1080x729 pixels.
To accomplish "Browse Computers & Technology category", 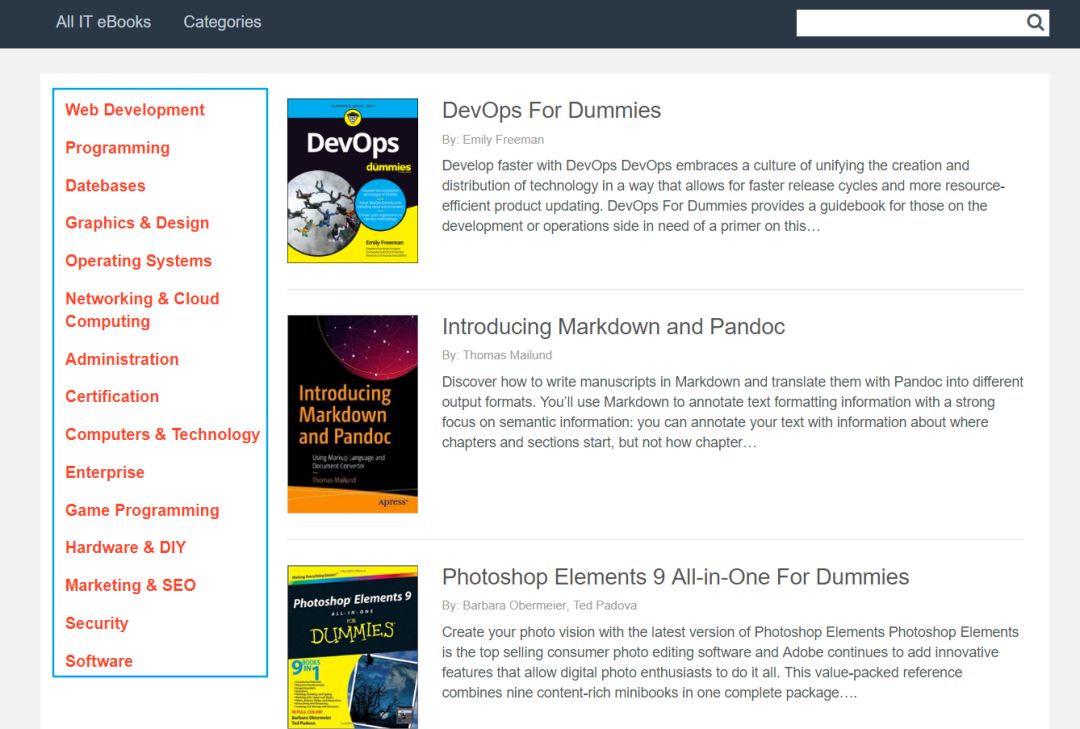I will pos(163,434).
